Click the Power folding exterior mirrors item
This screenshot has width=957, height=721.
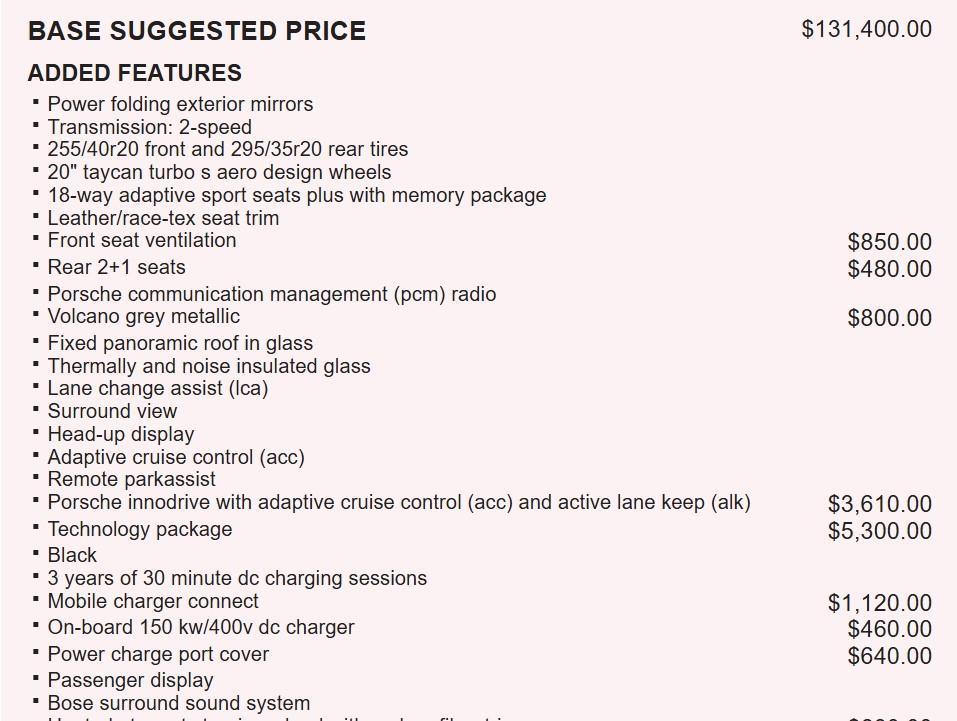point(180,104)
